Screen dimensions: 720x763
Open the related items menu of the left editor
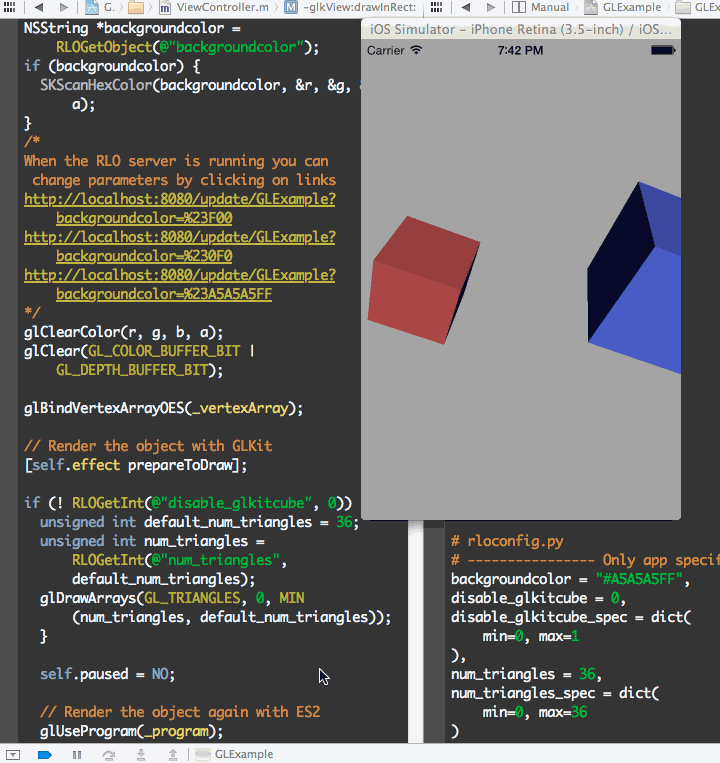[9, 7]
